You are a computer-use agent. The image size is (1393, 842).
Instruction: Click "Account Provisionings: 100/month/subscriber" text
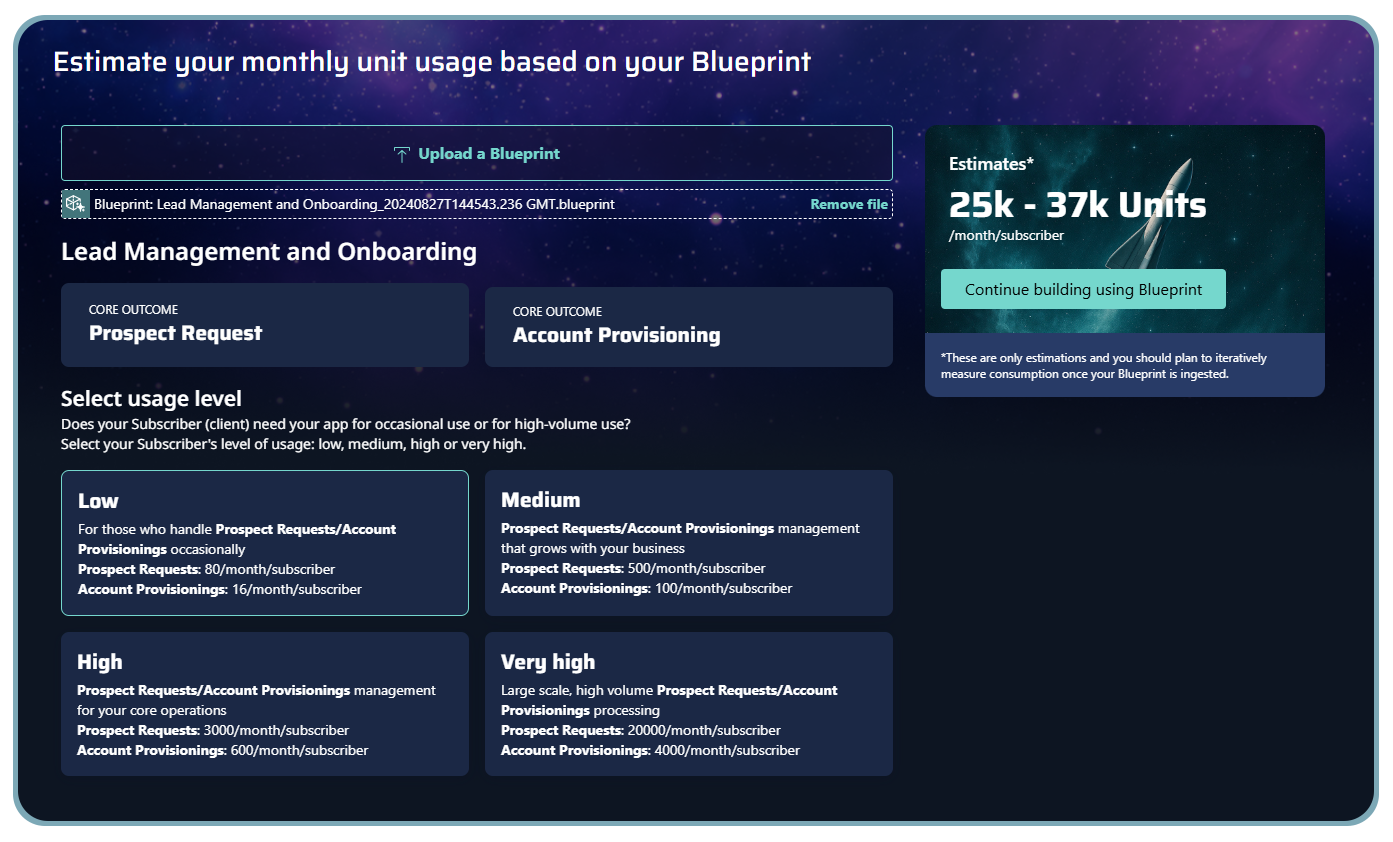(646, 588)
